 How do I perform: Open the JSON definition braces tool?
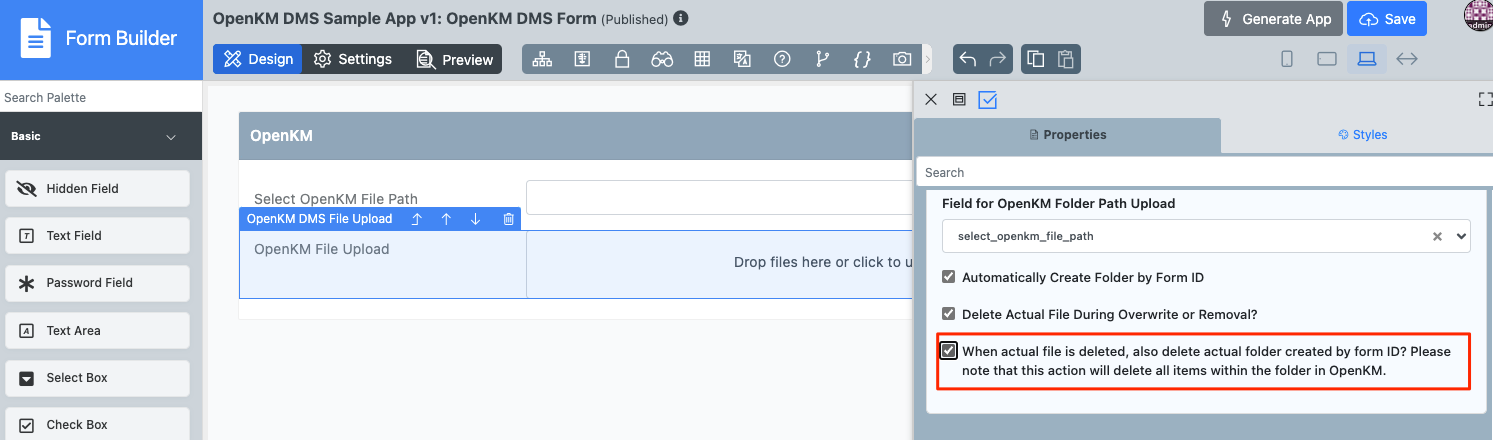pyautogui.click(x=862, y=59)
